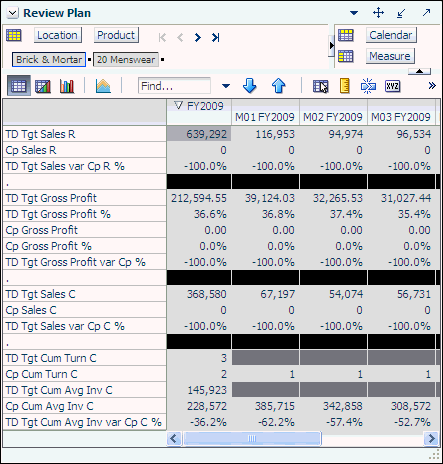Viewport: 443px width, 464px height.
Task: Collapse the FY2009 column header
Action: pyautogui.click(x=179, y=106)
